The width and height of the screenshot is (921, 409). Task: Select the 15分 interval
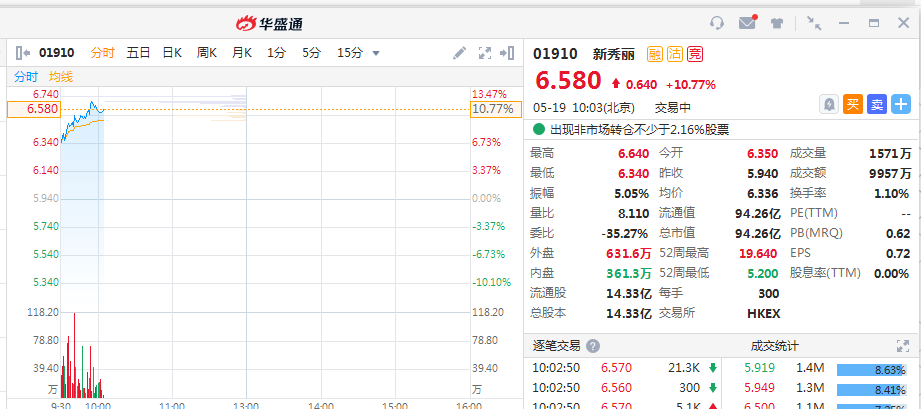(x=349, y=53)
